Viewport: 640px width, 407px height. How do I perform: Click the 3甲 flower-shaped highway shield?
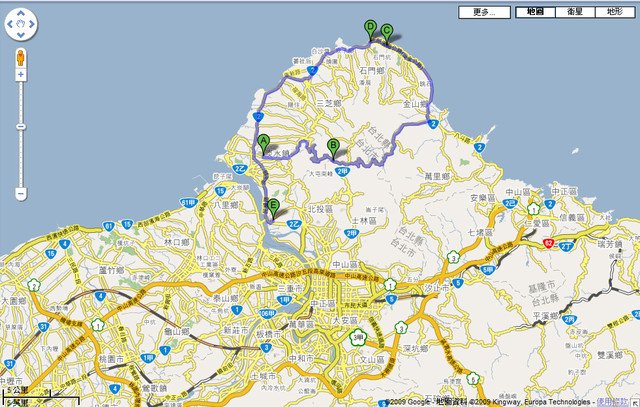click(x=358, y=338)
